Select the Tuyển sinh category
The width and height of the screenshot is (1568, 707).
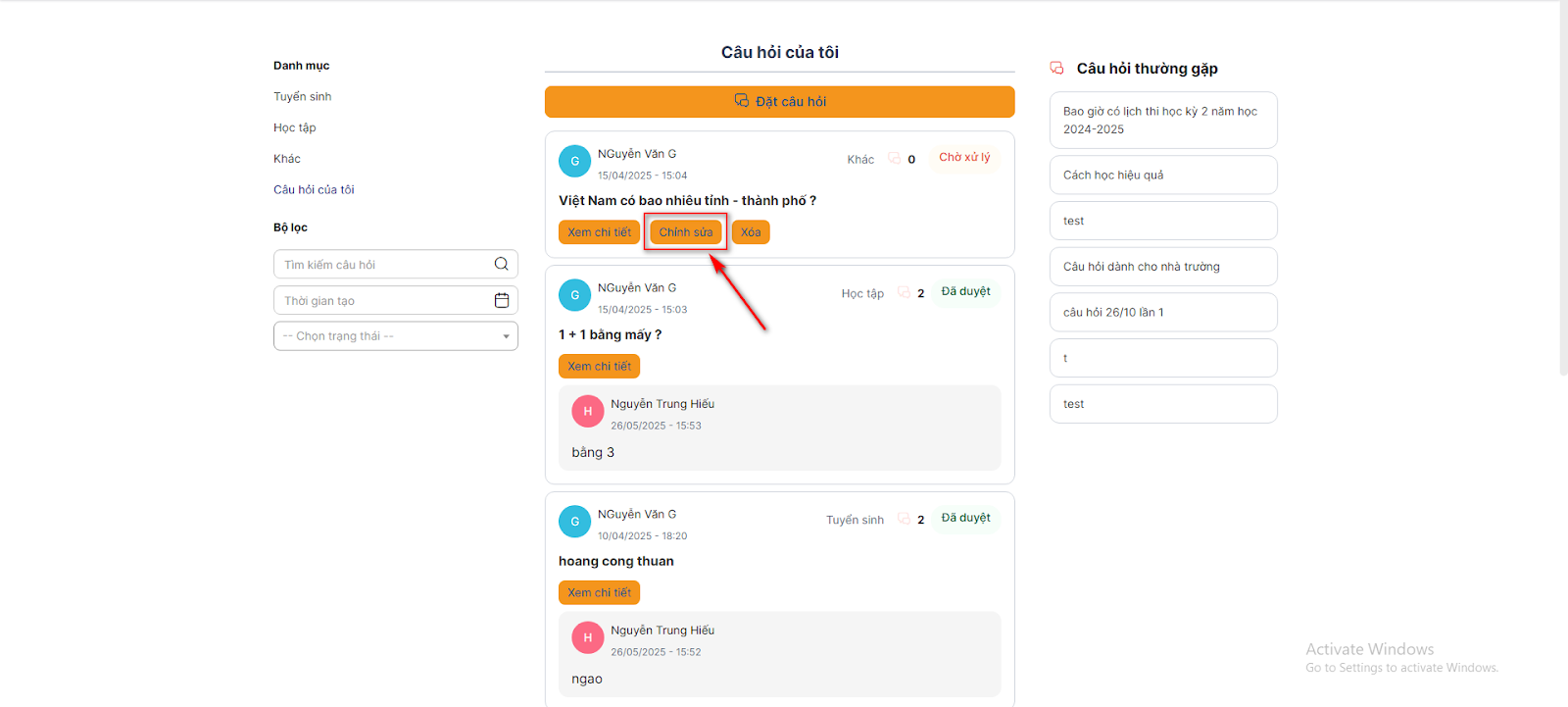[302, 96]
